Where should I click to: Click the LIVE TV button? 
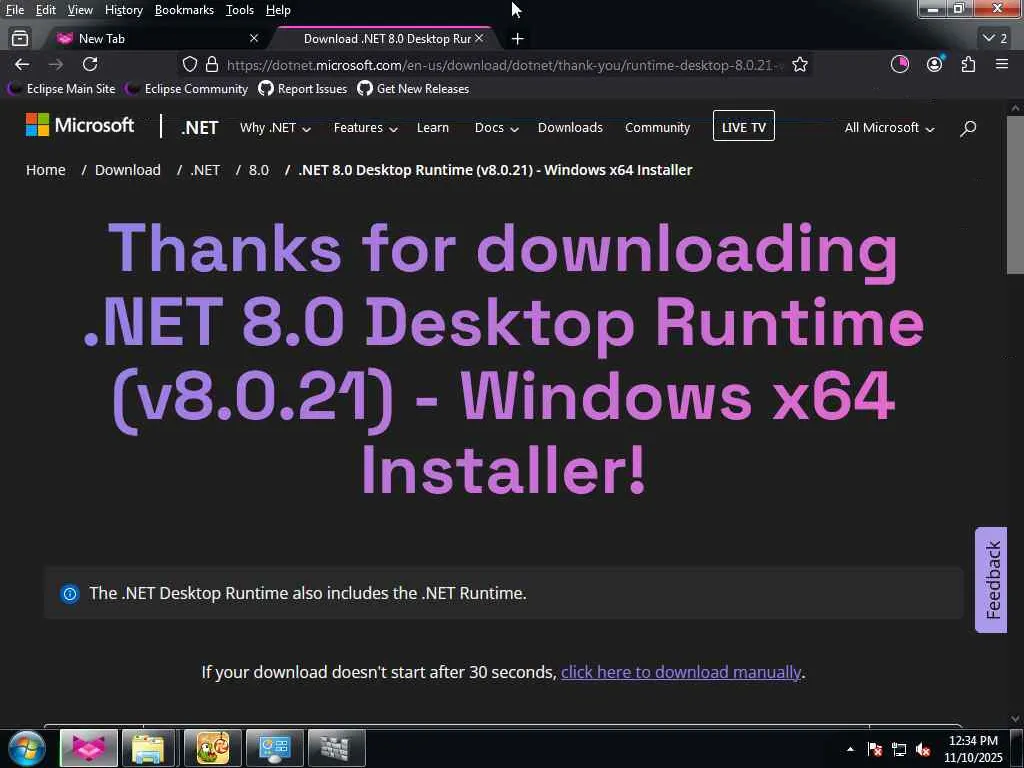coord(744,127)
